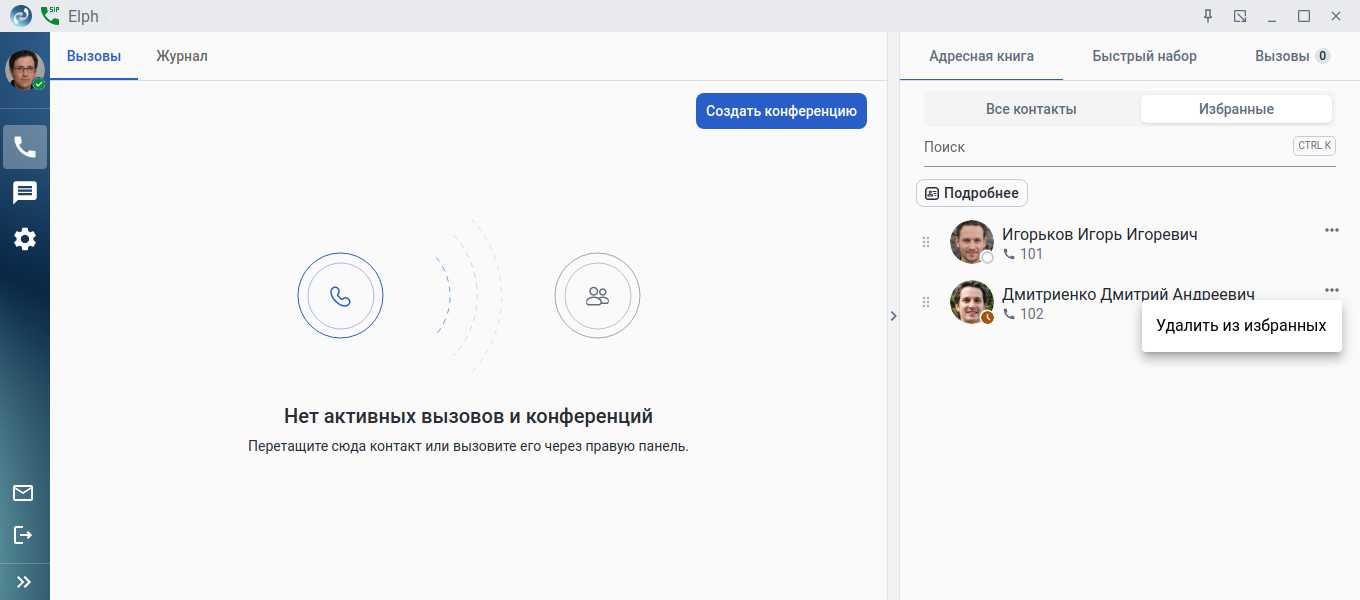Switch to the Журнал tab
1360x600 pixels.
pos(182,56)
